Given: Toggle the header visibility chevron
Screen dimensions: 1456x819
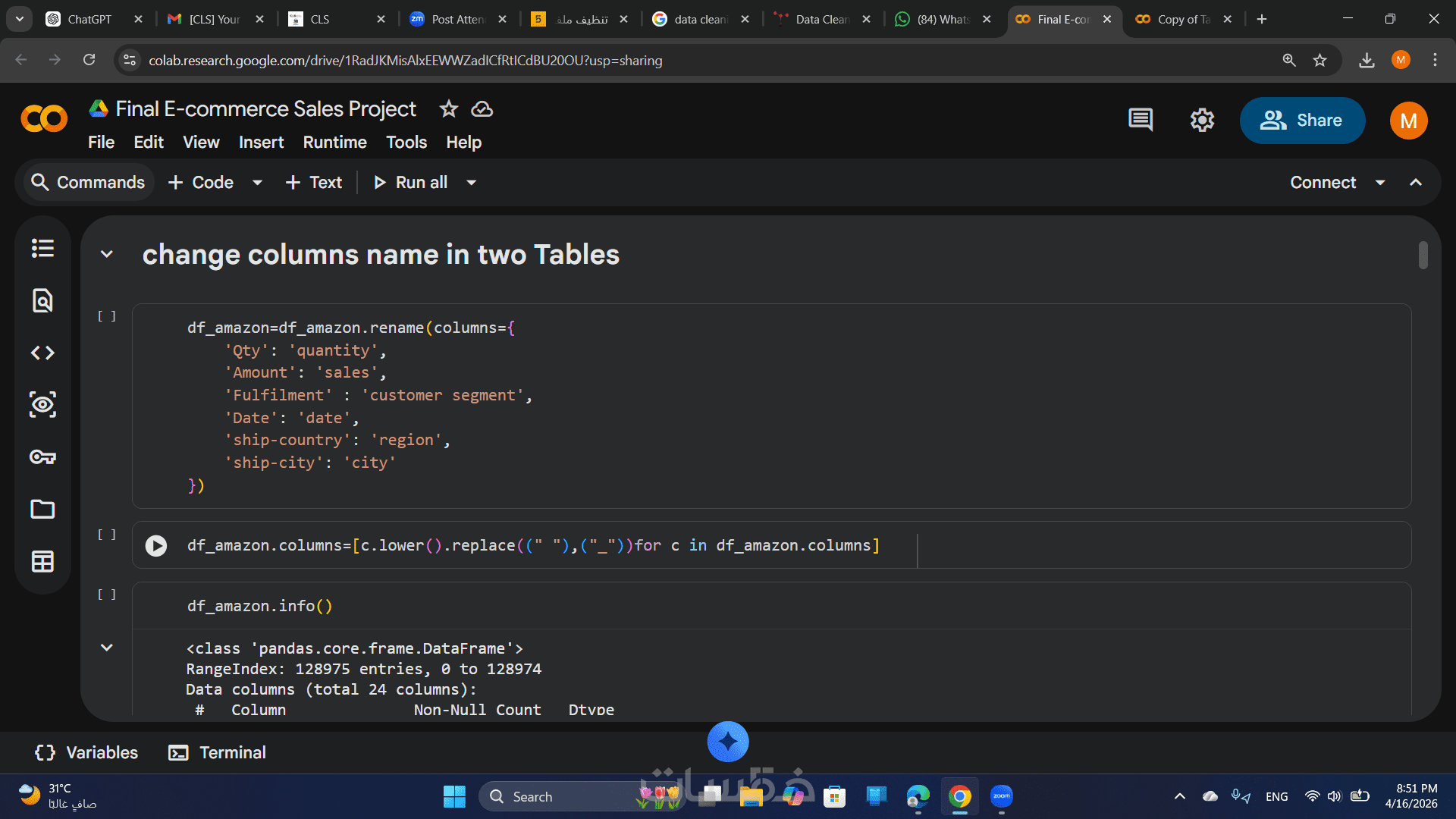Looking at the screenshot, I should click(1416, 183).
